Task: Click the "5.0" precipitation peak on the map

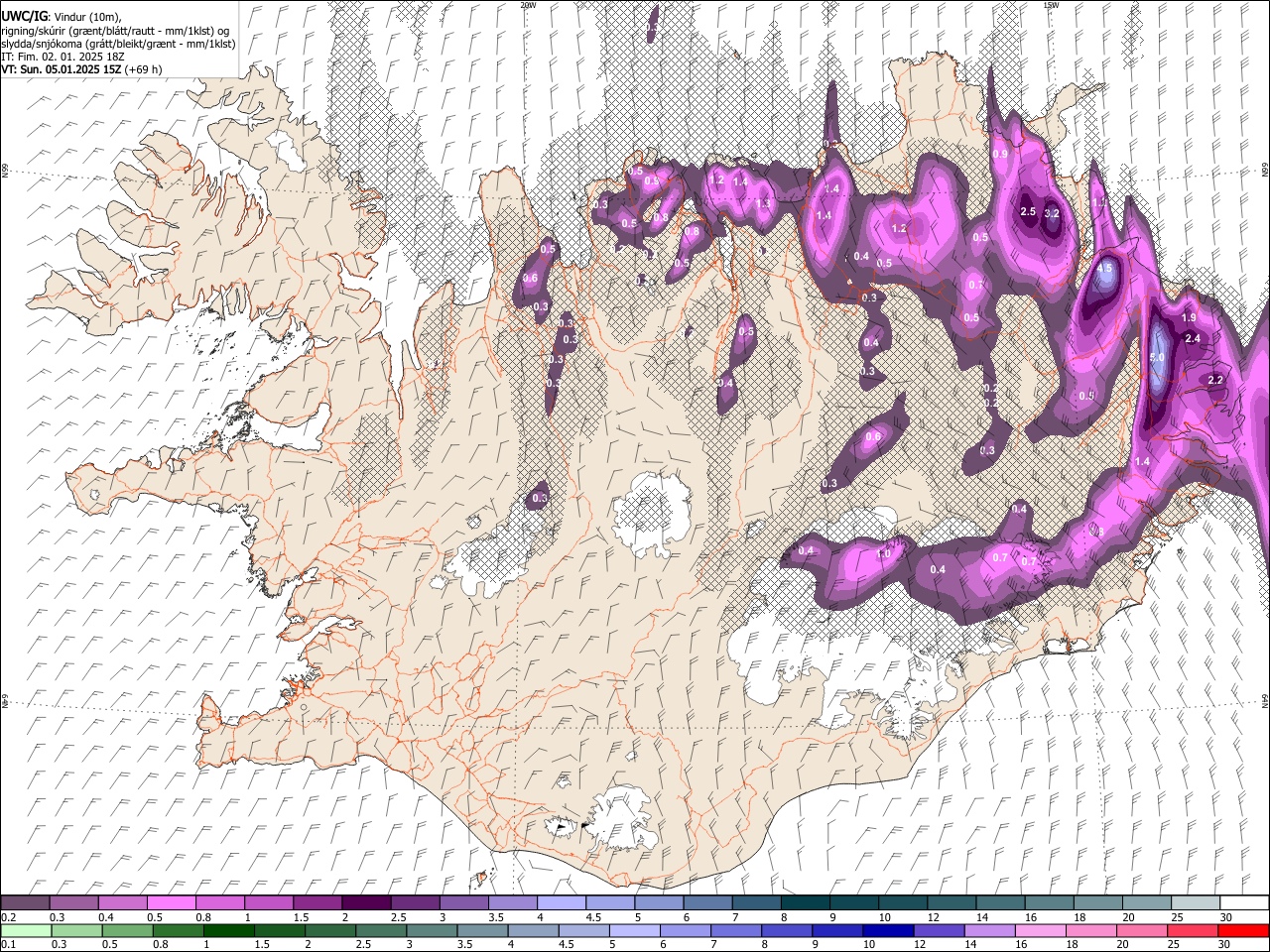Action: pyautogui.click(x=1157, y=357)
